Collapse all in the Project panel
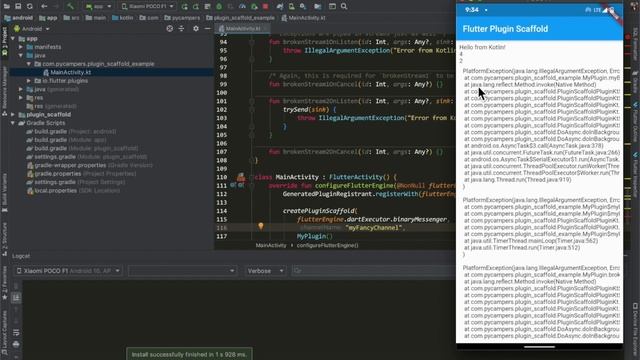The height and width of the screenshot is (360, 640). pyautogui.click(x=182, y=29)
